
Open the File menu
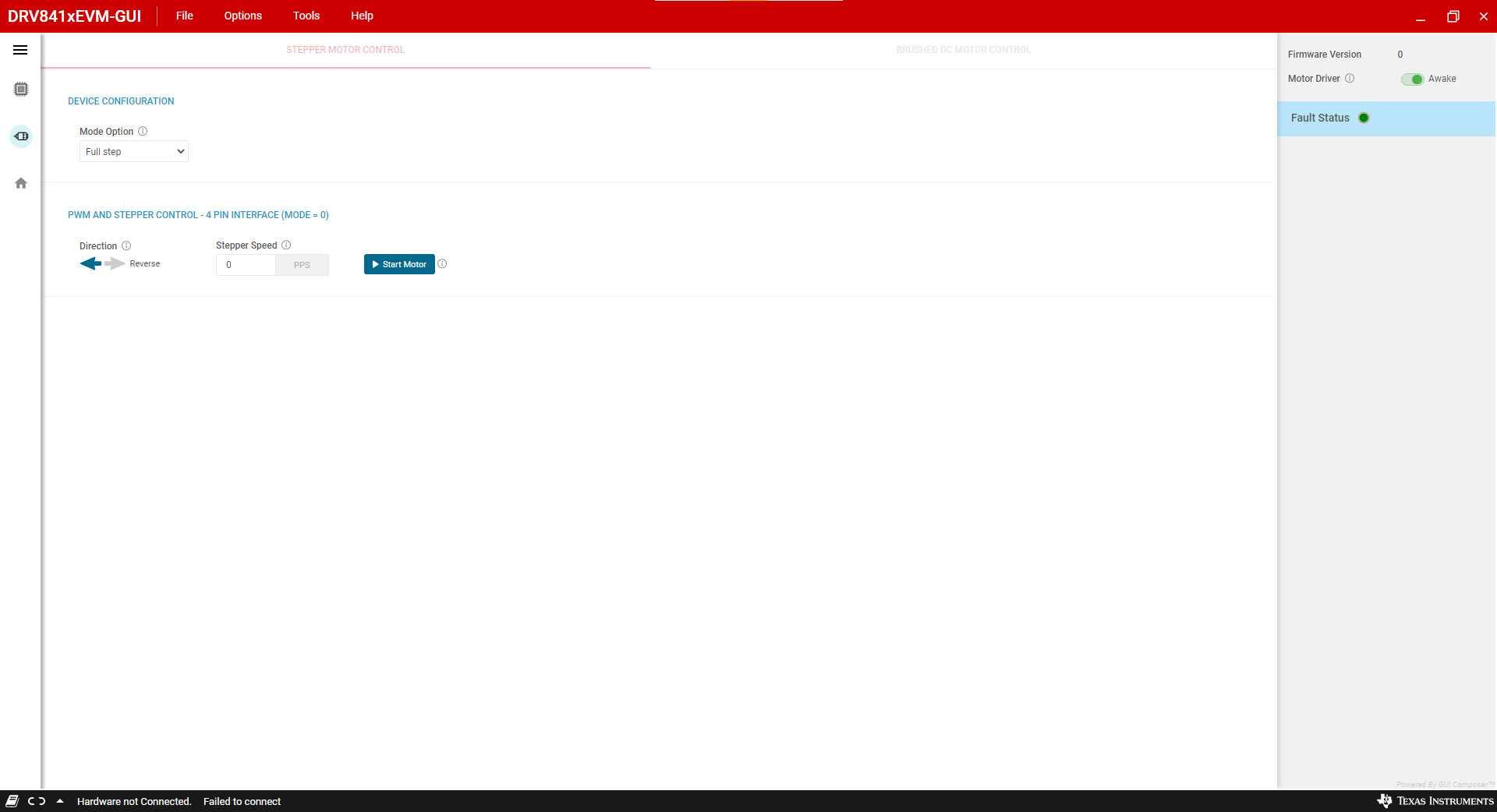185,16
